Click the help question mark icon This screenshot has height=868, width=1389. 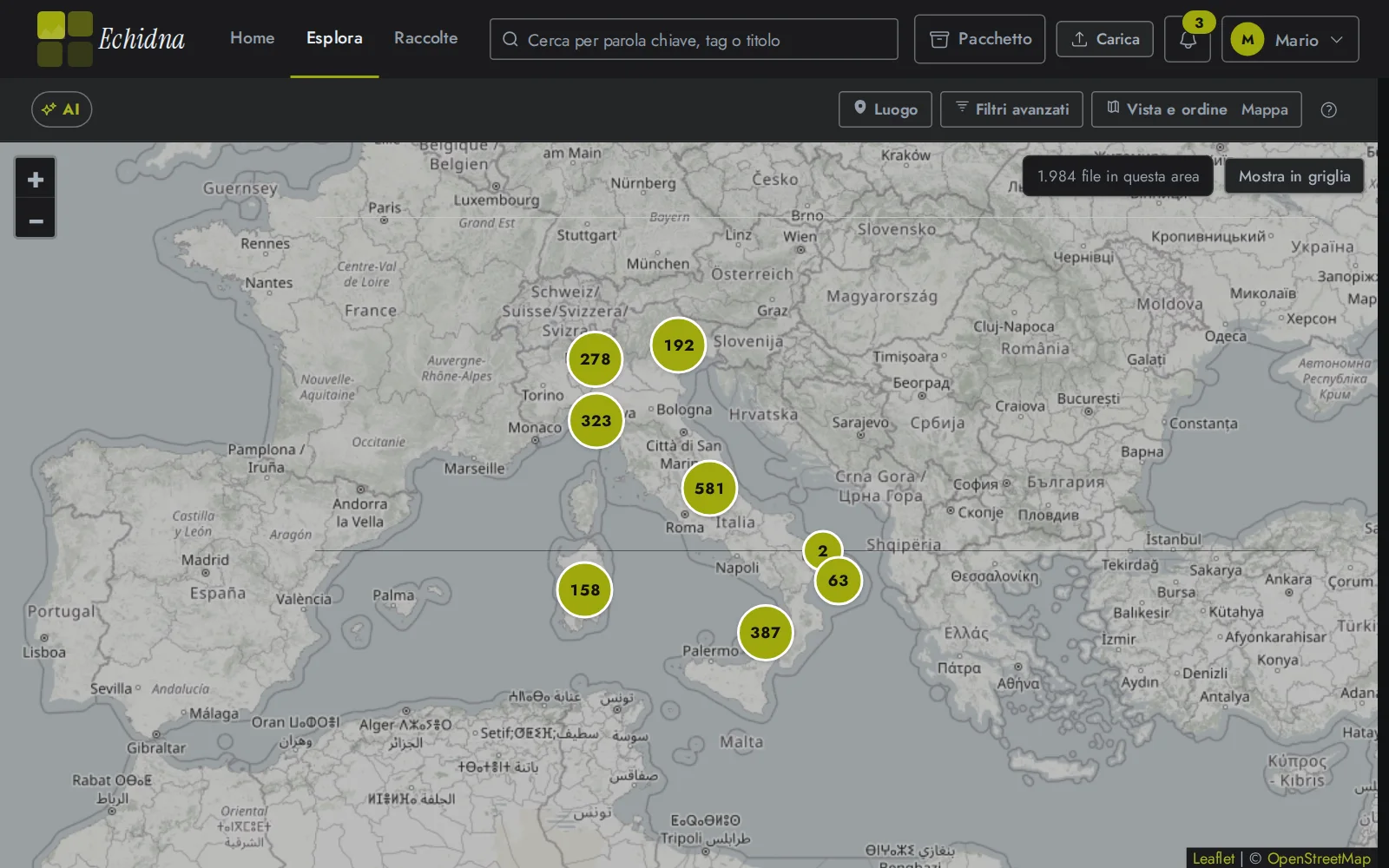tap(1328, 109)
